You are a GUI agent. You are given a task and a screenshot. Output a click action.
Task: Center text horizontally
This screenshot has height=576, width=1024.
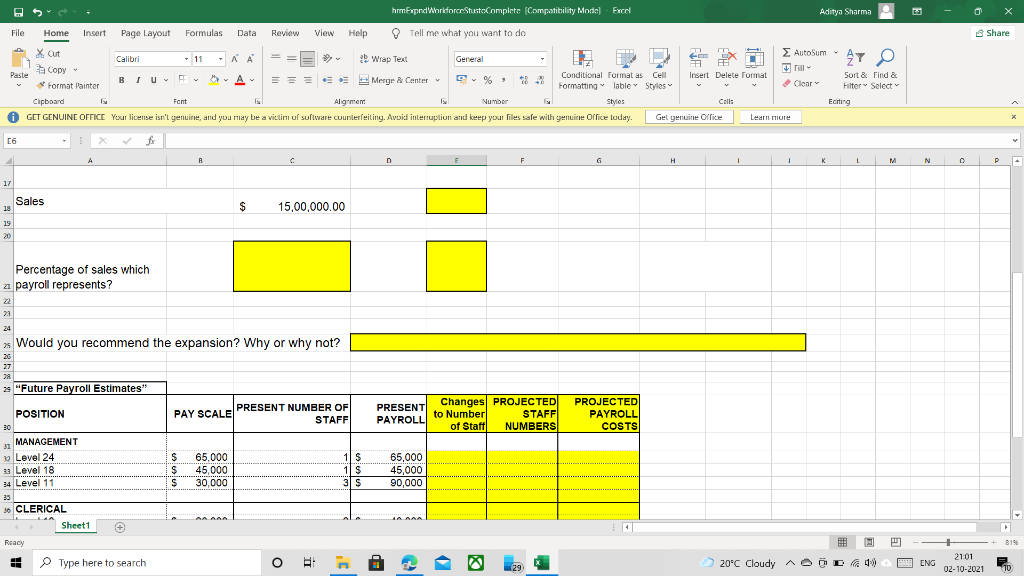[x=291, y=80]
